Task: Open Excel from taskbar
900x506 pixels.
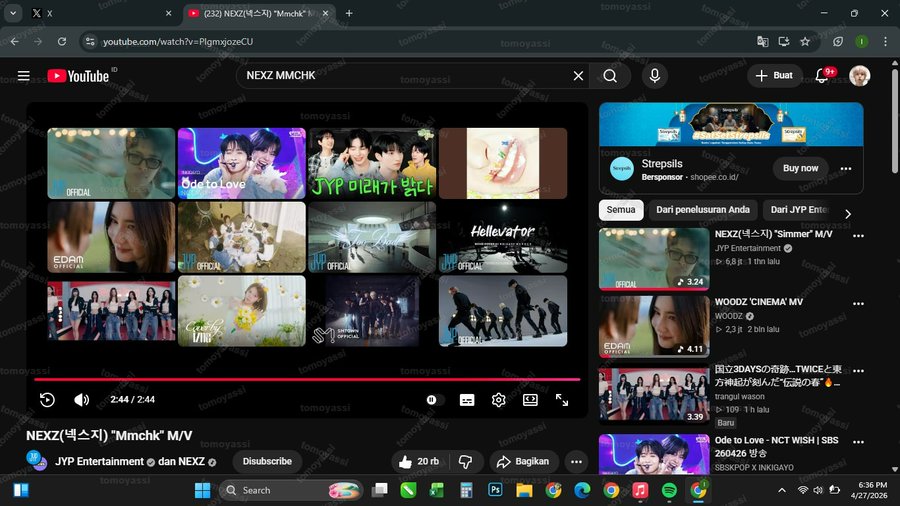Action: (437, 491)
